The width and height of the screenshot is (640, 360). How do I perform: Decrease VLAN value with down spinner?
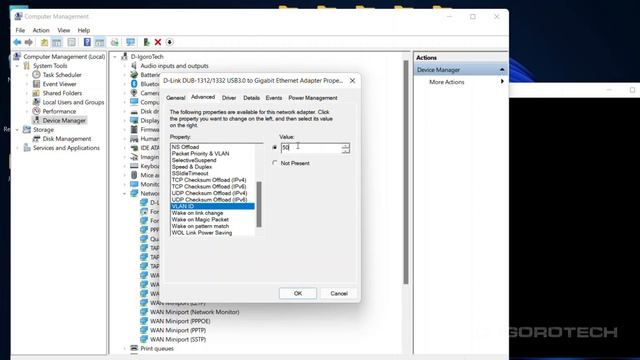(x=346, y=151)
